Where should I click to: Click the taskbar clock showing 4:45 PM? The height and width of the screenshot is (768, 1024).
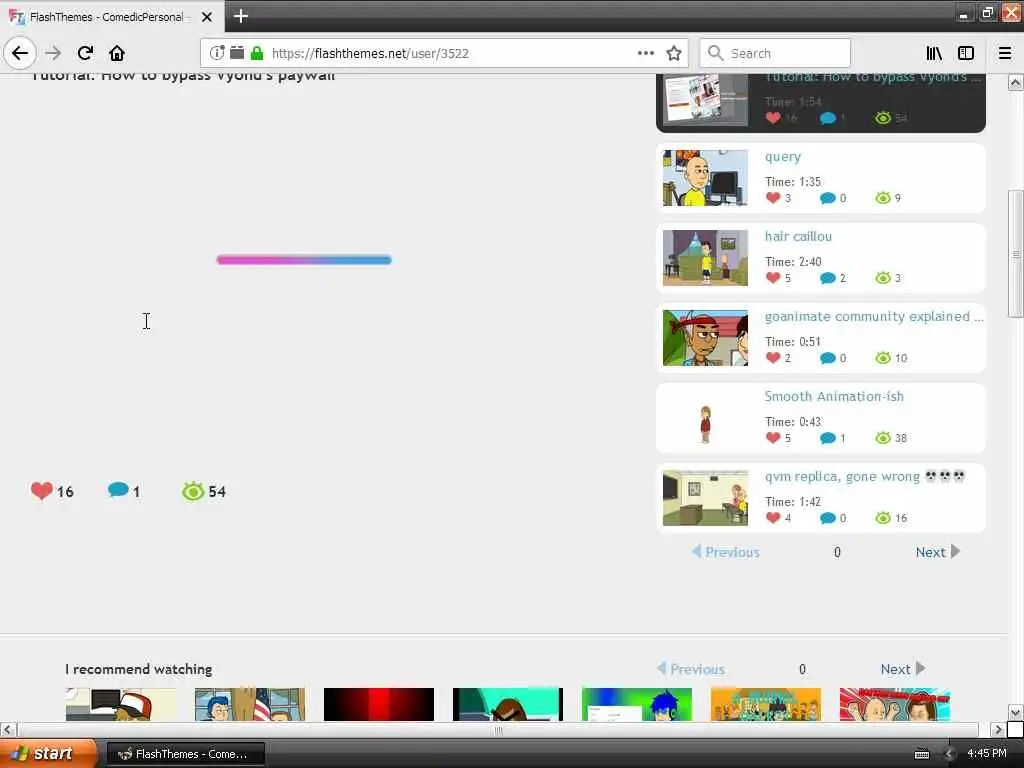coord(987,754)
